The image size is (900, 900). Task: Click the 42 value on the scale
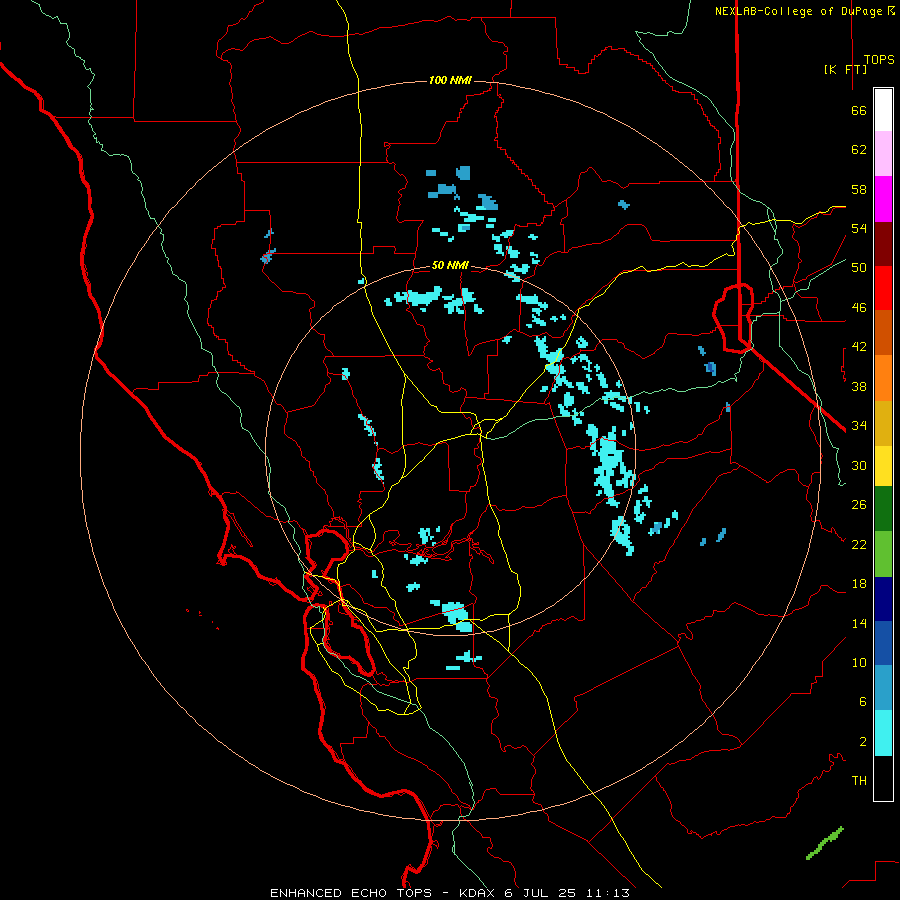coord(859,347)
